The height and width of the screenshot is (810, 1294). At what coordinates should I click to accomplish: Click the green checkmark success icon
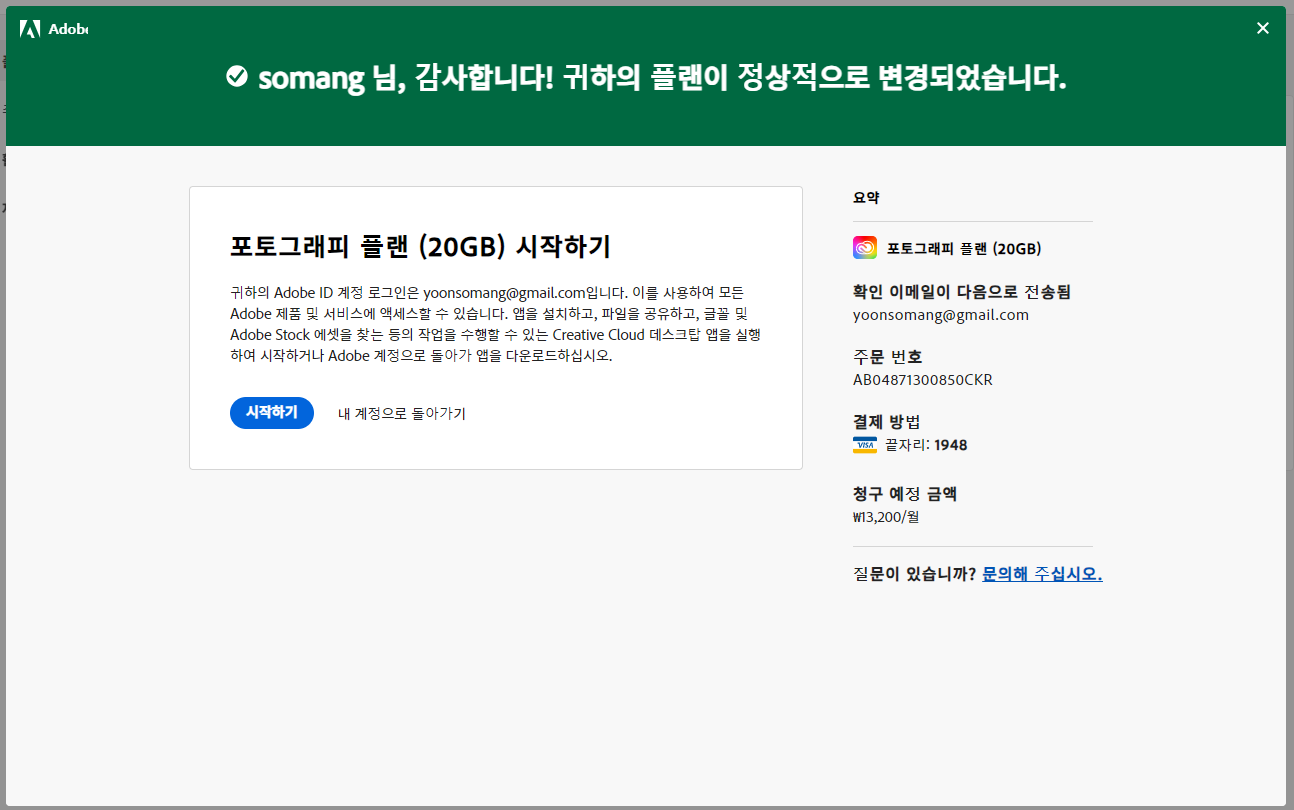click(x=237, y=76)
